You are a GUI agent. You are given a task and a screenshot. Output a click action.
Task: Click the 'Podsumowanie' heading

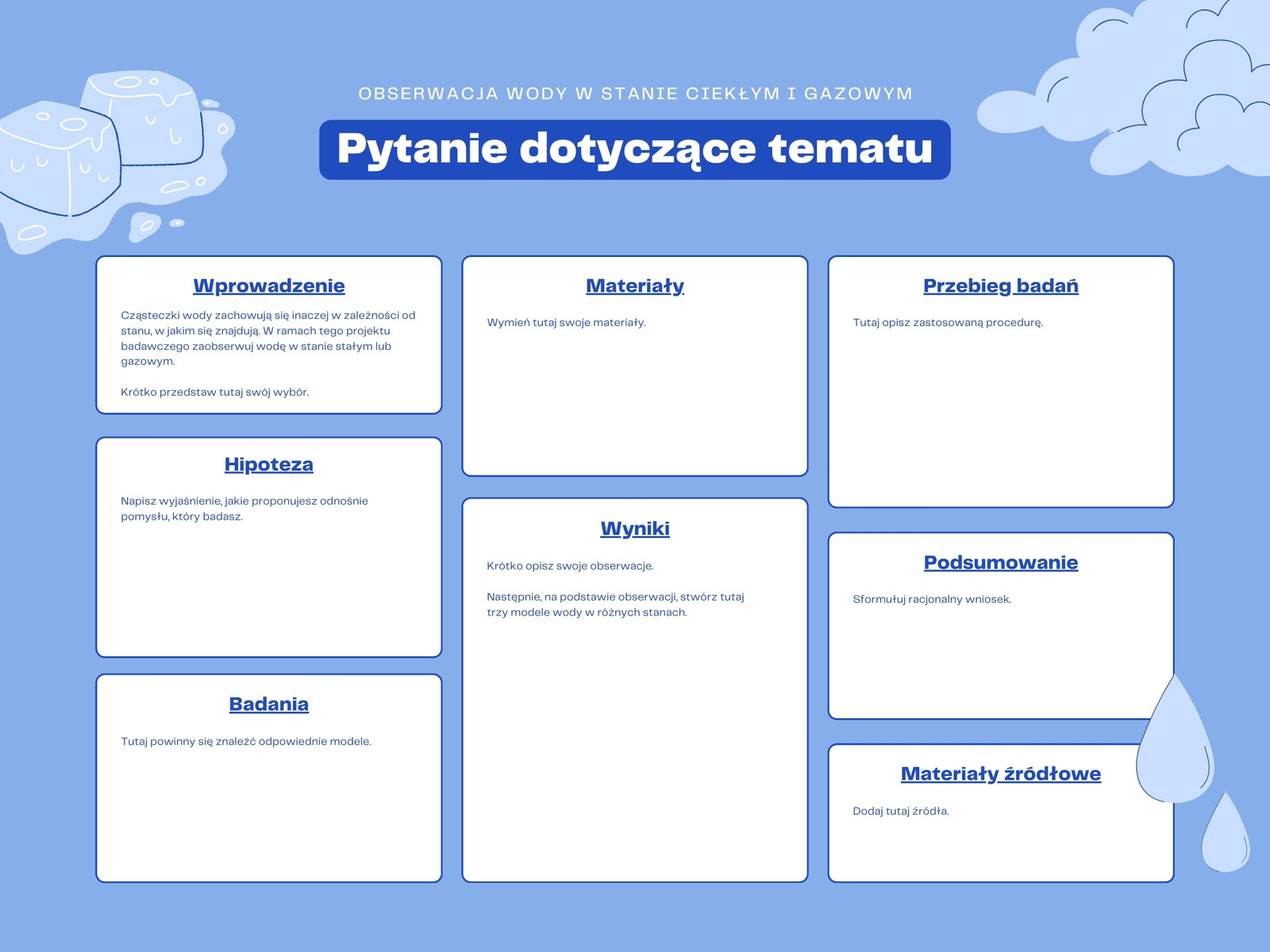pyautogui.click(x=1001, y=562)
